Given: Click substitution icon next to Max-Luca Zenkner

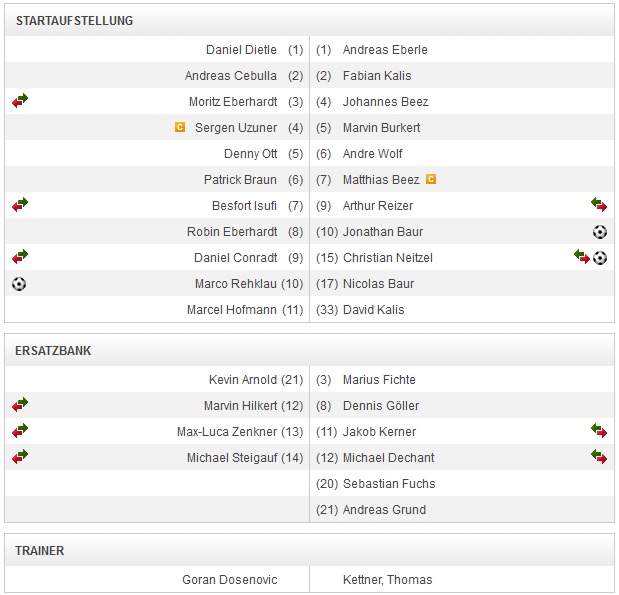Looking at the screenshot, I should pos(20,431).
